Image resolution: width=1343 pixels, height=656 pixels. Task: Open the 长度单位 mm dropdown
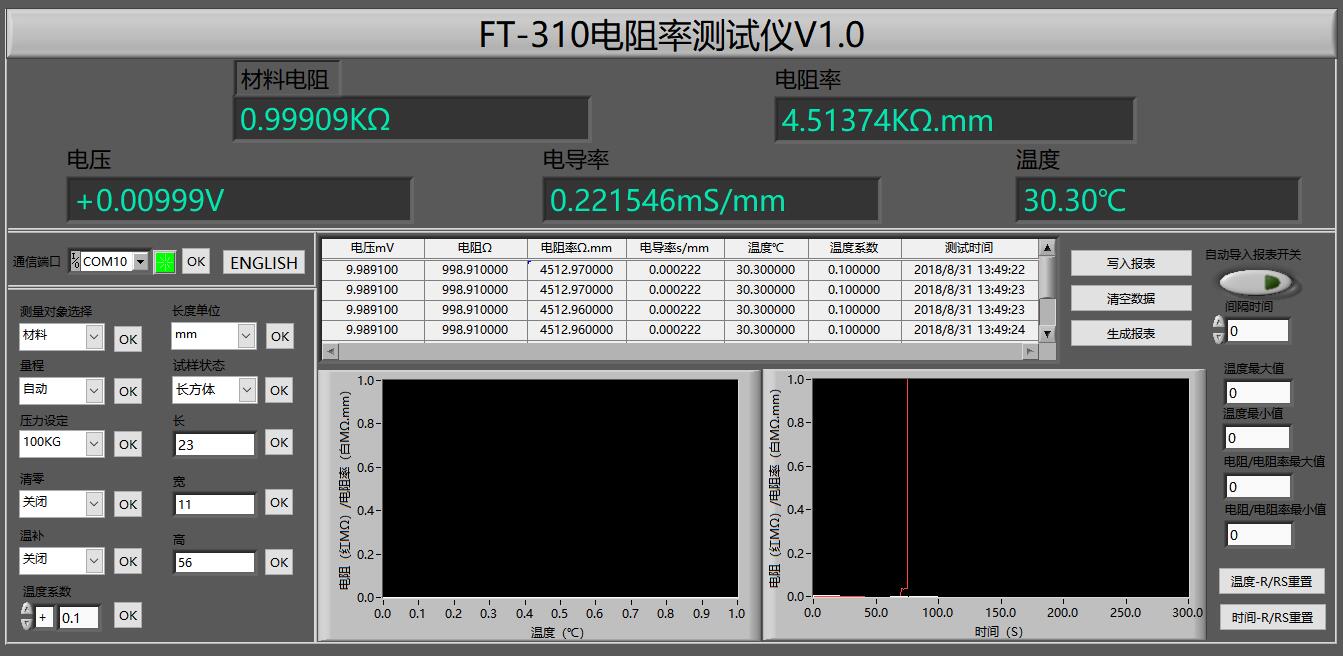[246, 336]
